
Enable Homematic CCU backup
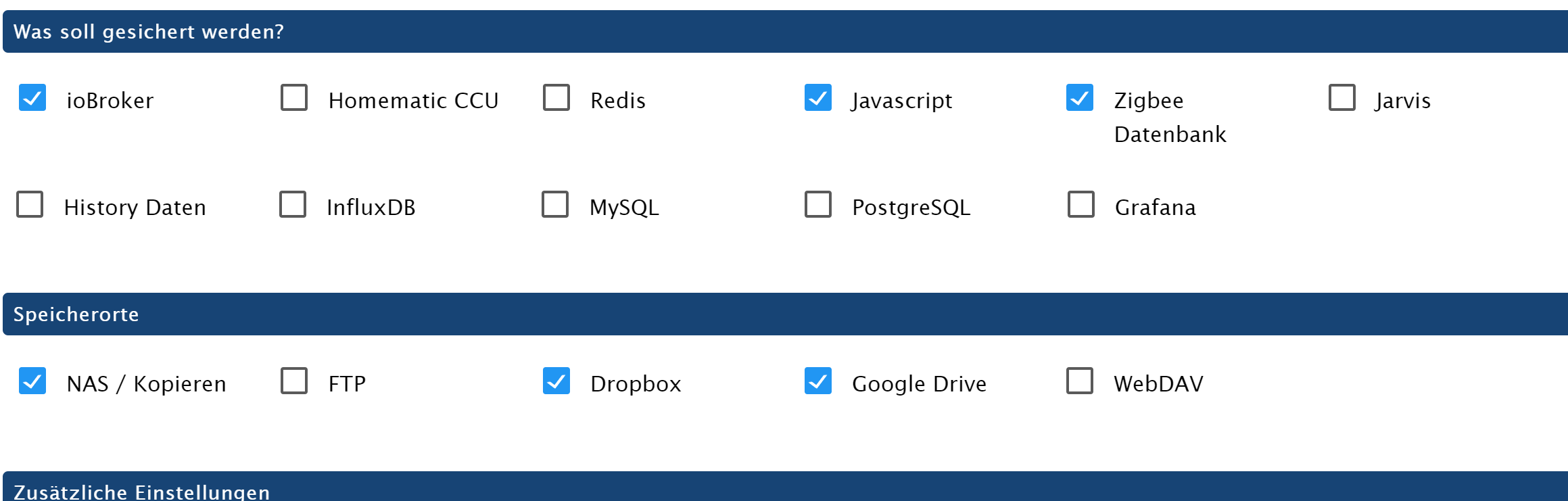[x=294, y=97]
